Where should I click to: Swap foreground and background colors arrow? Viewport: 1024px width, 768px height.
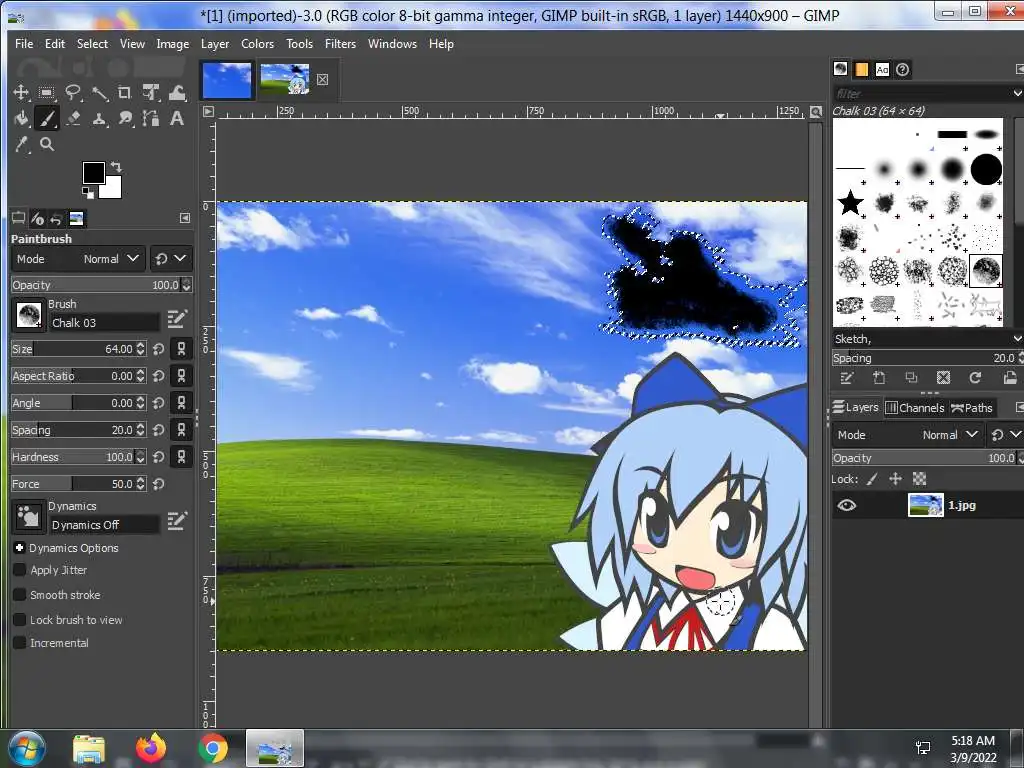coord(116,167)
